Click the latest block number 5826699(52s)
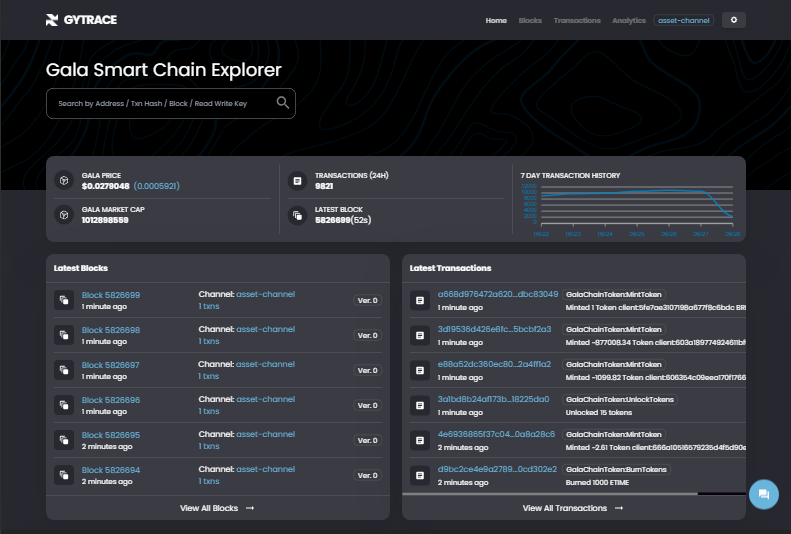Screen dimensions: 791x534 tap(343, 220)
